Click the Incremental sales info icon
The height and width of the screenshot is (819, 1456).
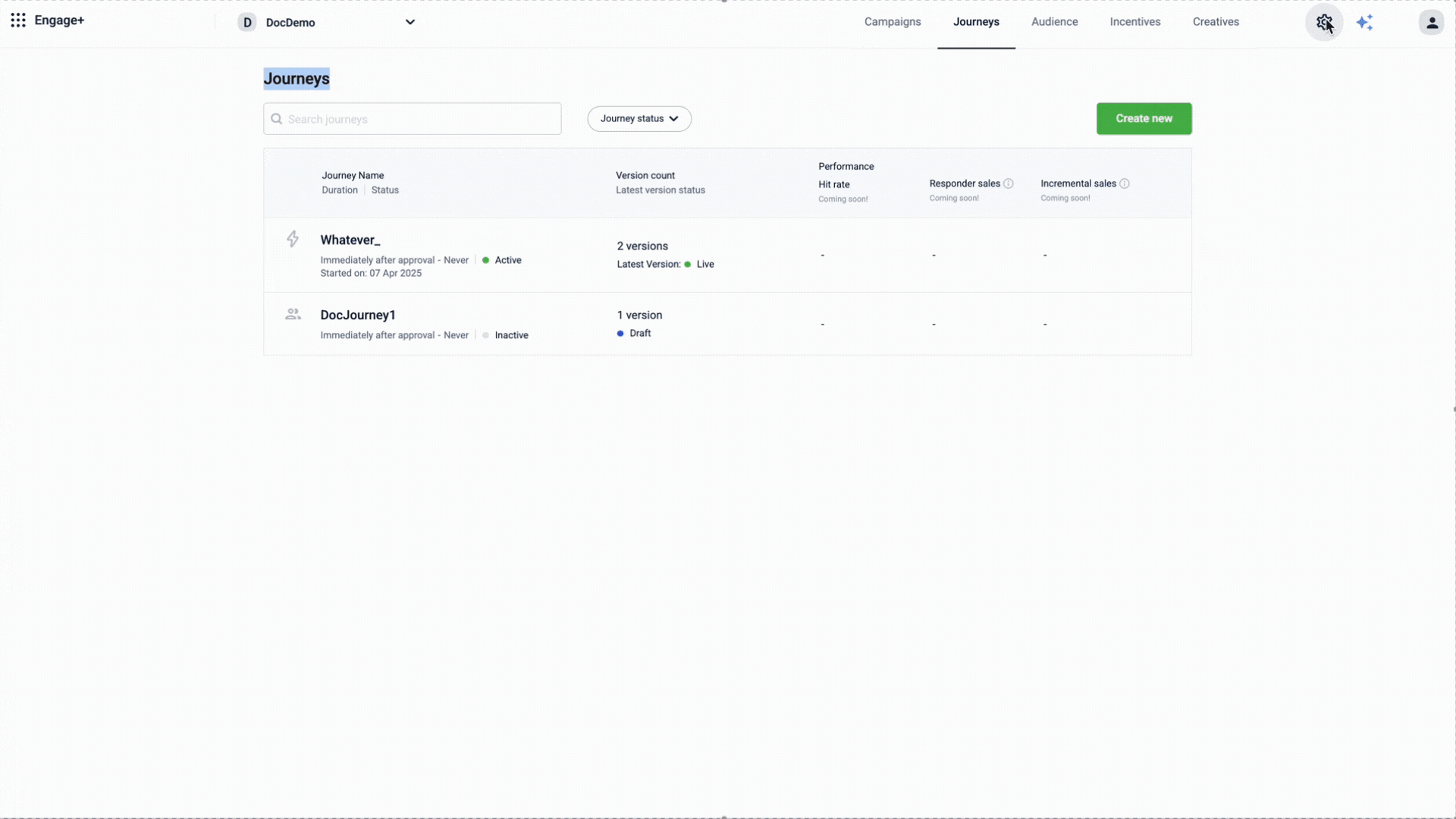pyautogui.click(x=1125, y=184)
